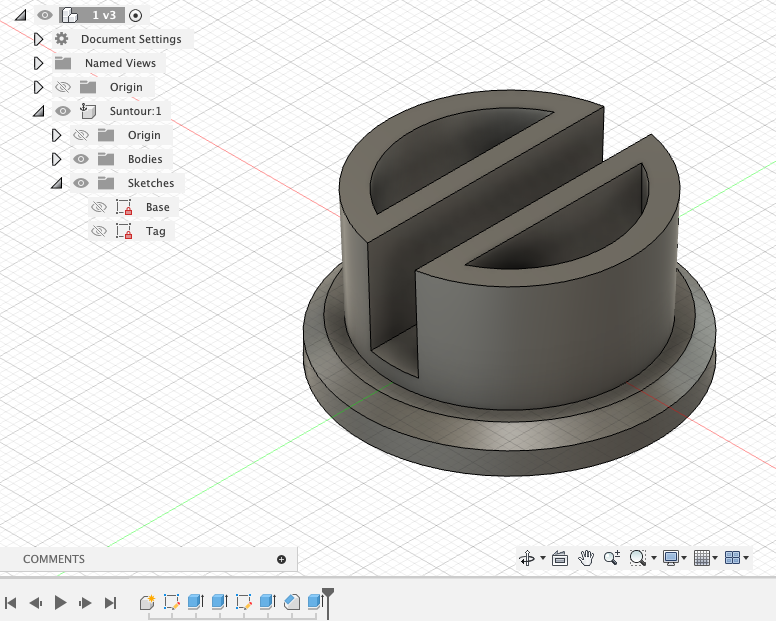Choose the Zoom Window (fit) tool
Screen dimensions: 776x621
[637, 558]
